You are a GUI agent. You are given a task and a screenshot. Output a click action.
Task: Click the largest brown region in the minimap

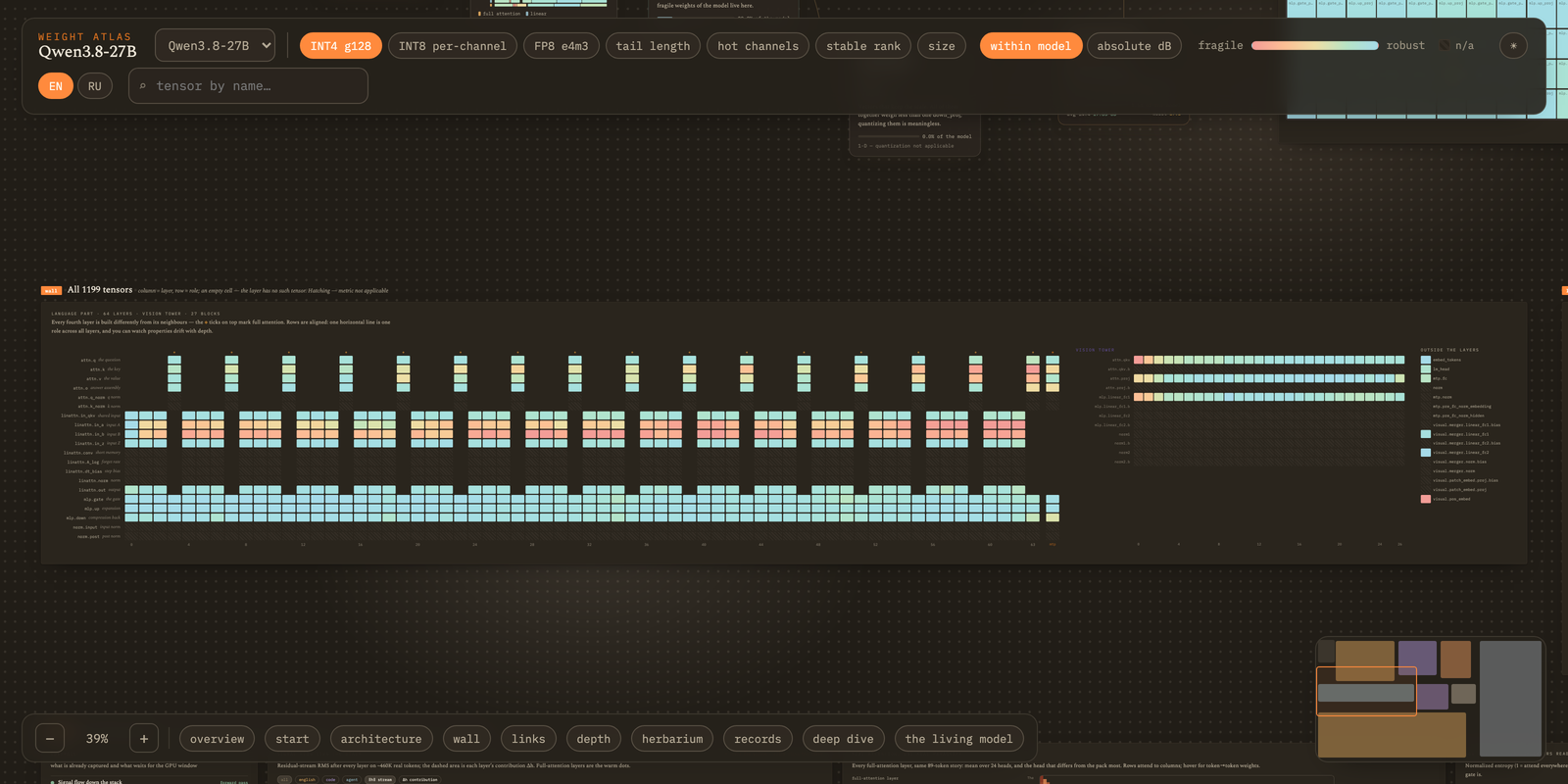(1392, 735)
